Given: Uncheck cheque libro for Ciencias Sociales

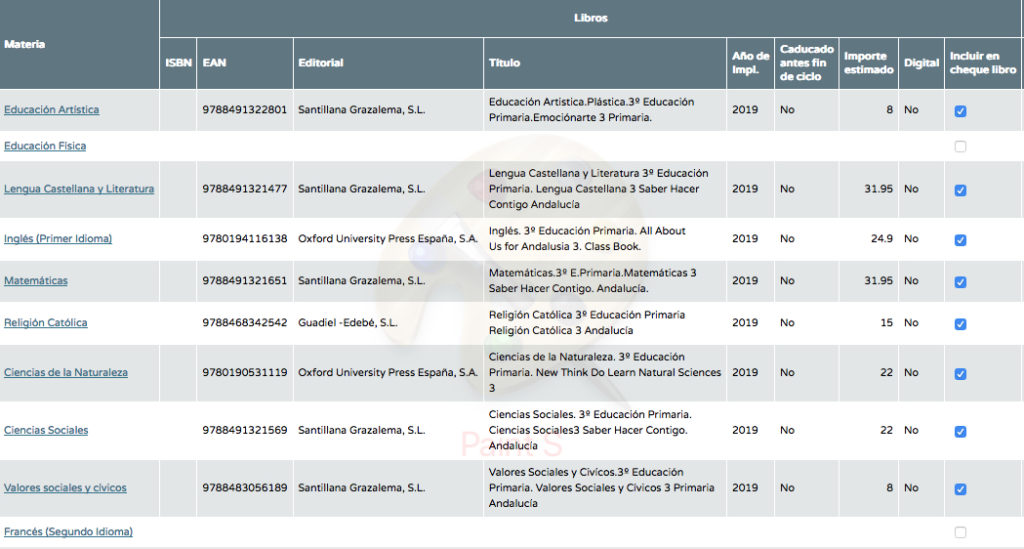Looking at the screenshot, I should (x=960, y=431).
